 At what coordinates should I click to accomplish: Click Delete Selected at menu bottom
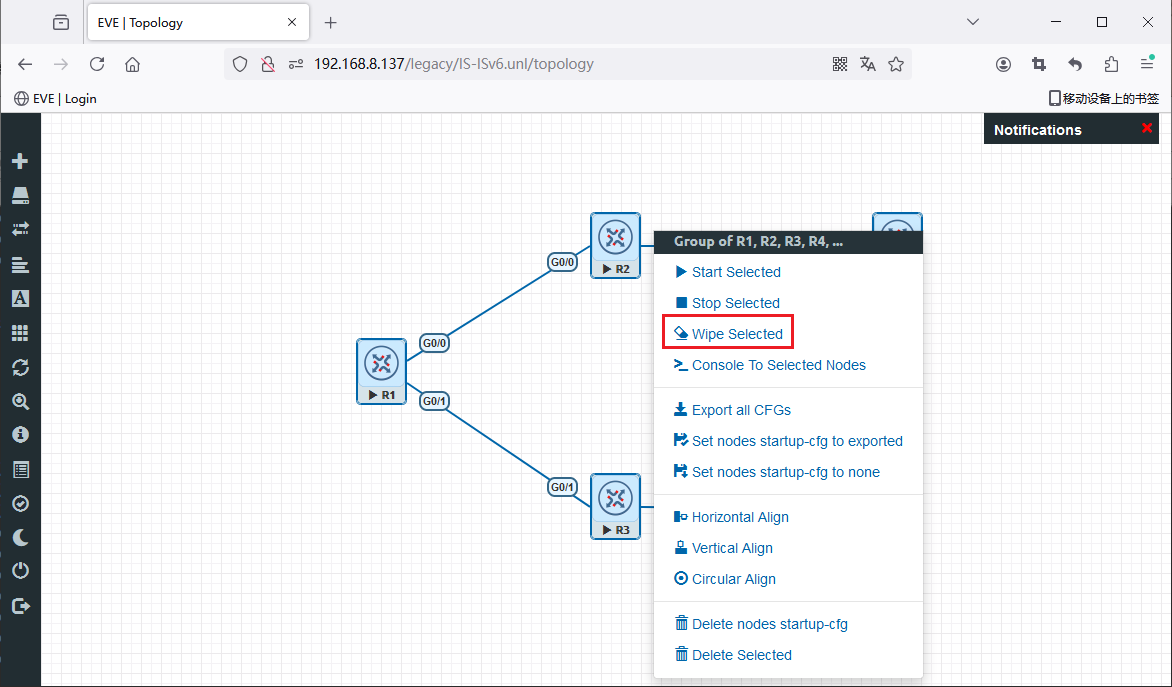740,655
